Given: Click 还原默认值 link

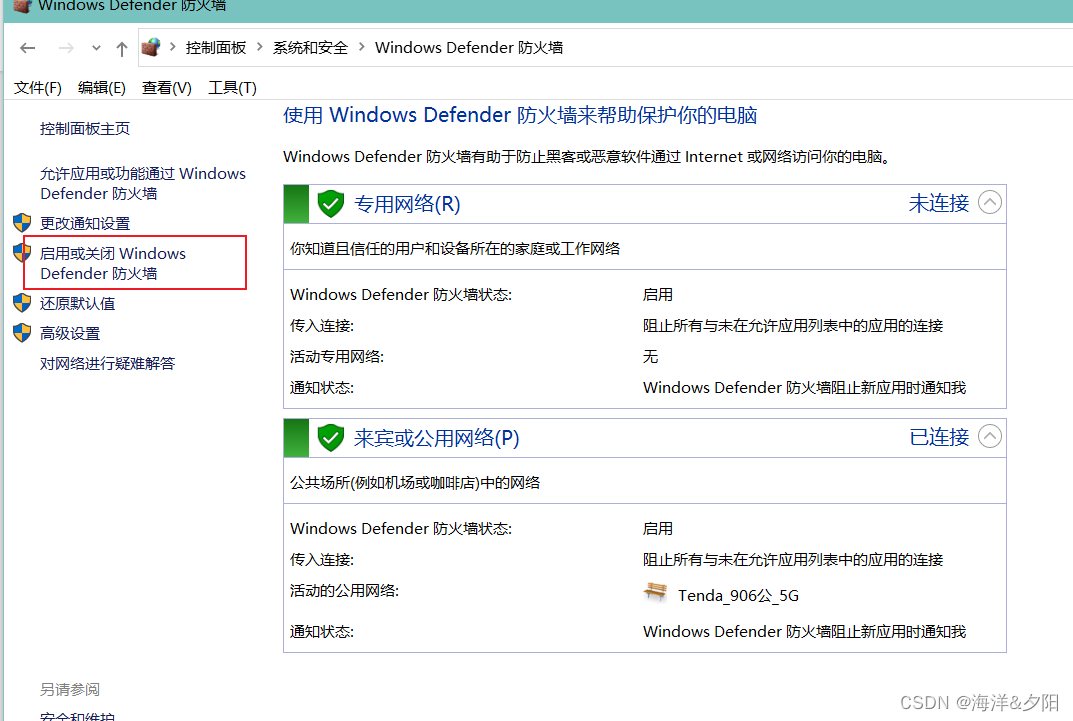Looking at the screenshot, I should tap(77, 304).
